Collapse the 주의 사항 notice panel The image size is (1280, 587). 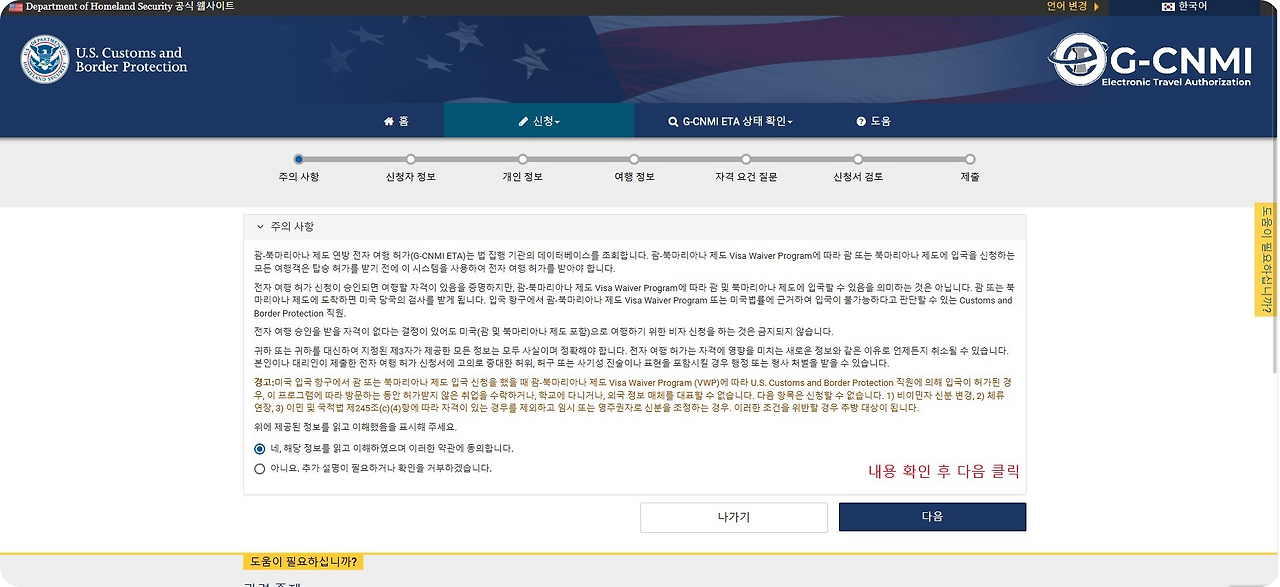(259, 226)
